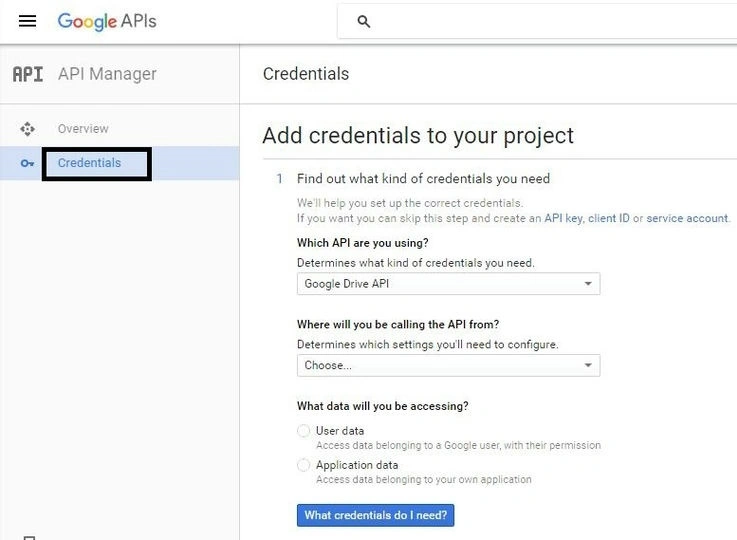Select the User data radio option
Screen dimensions: 737x540
pos(304,430)
